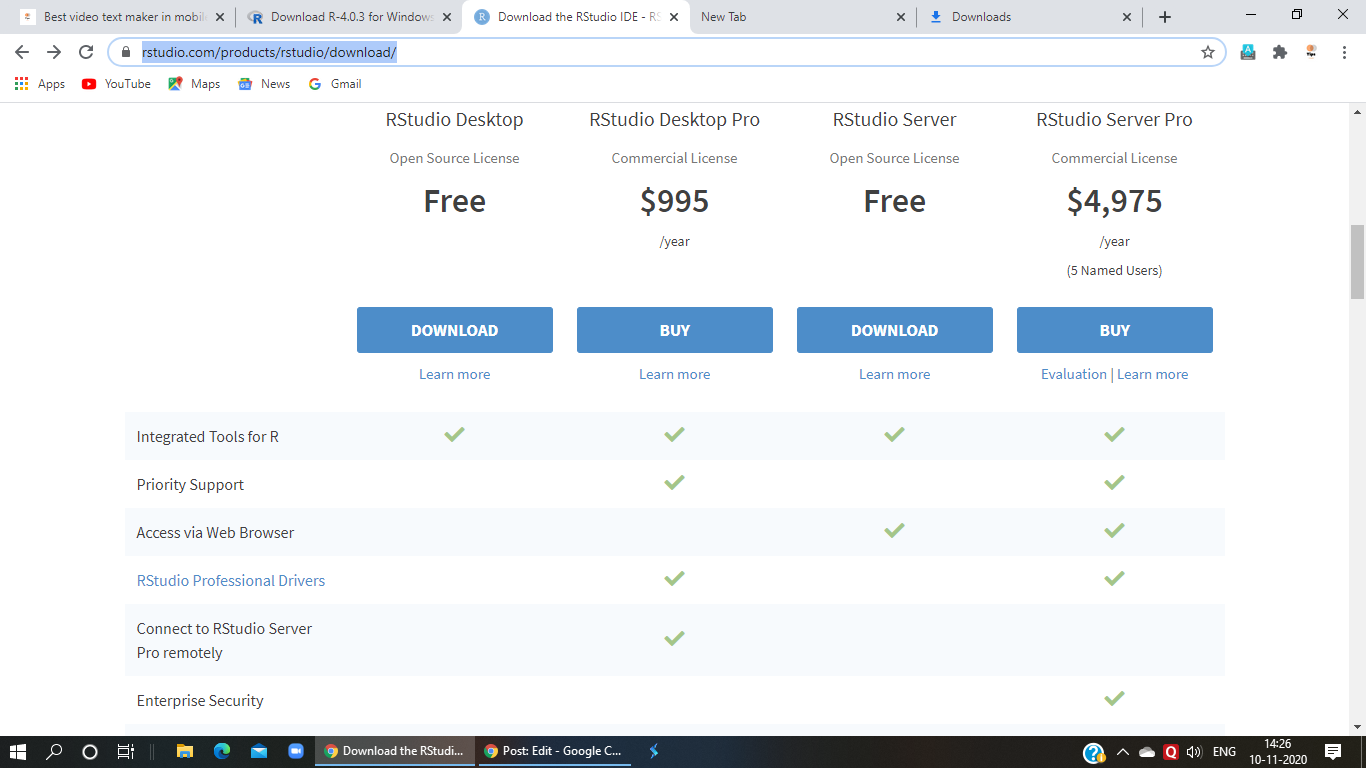1366x768 pixels.
Task: Open Zoom from the taskbar
Action: click(296, 751)
